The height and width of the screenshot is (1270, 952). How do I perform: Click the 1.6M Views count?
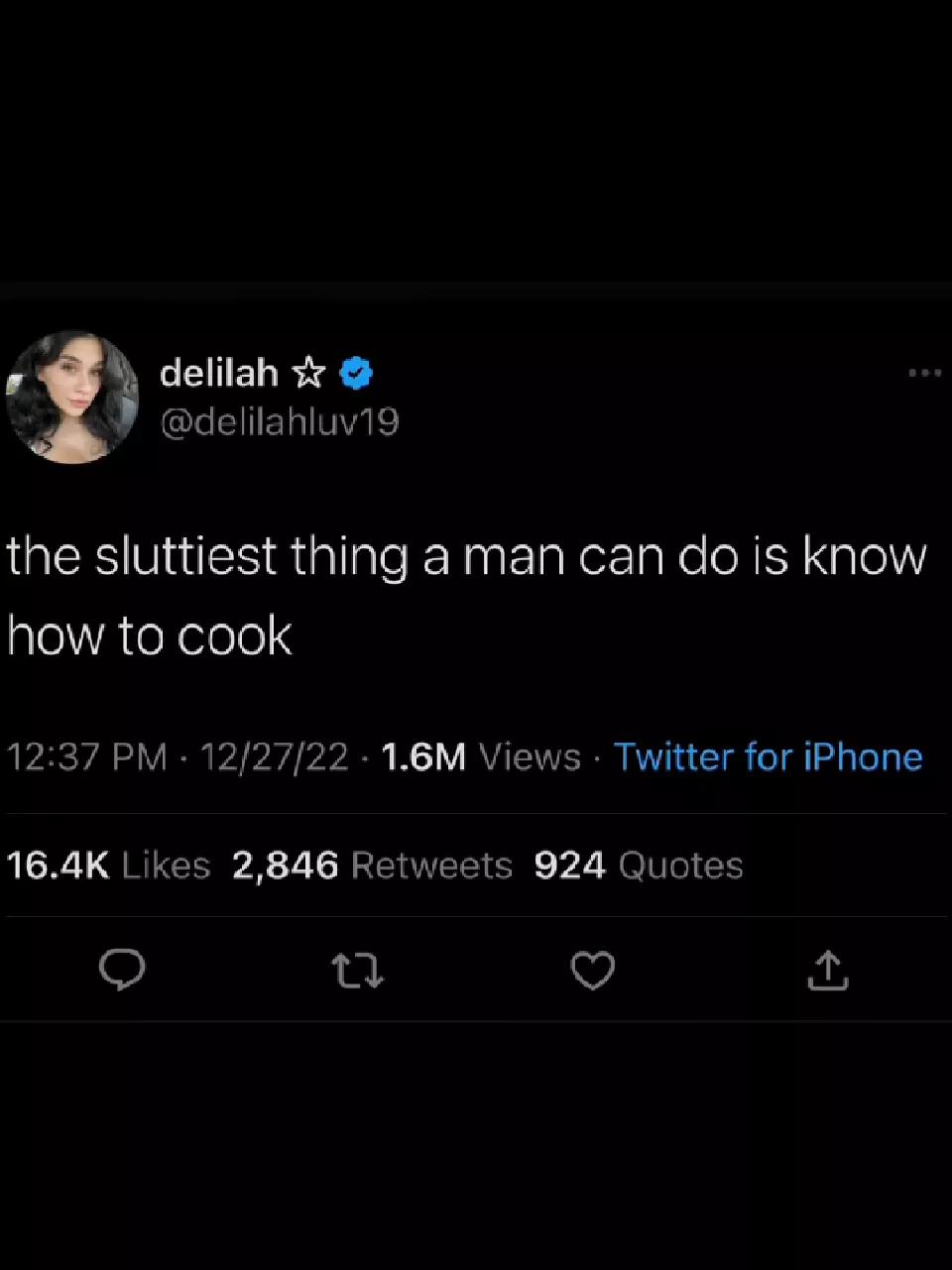point(422,756)
